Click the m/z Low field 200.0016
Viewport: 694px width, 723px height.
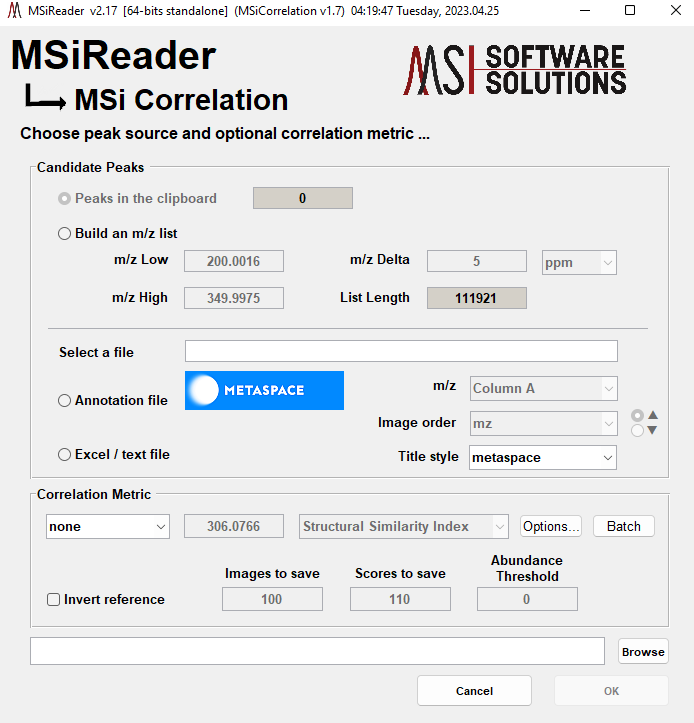[234, 261]
